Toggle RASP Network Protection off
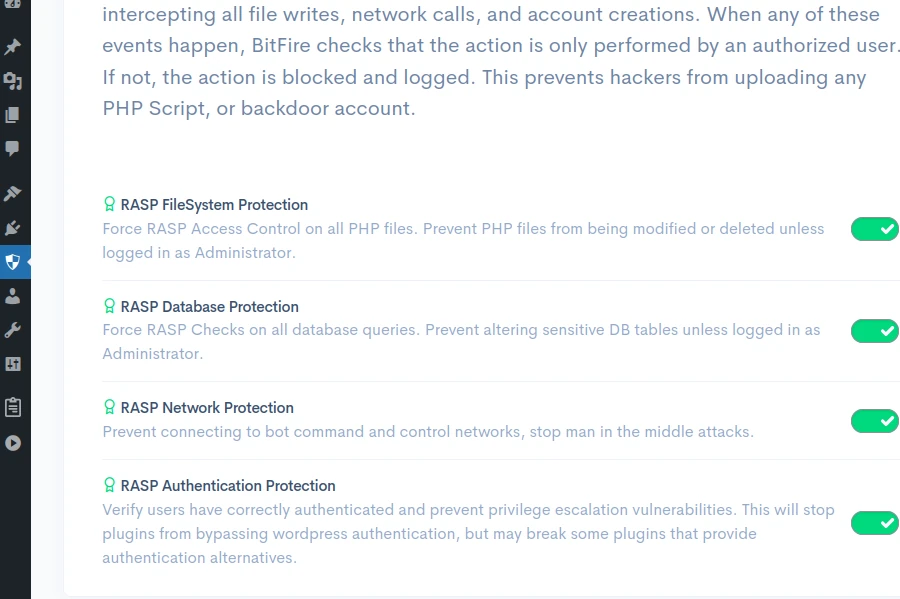The image size is (900, 599). pyautogui.click(x=874, y=421)
